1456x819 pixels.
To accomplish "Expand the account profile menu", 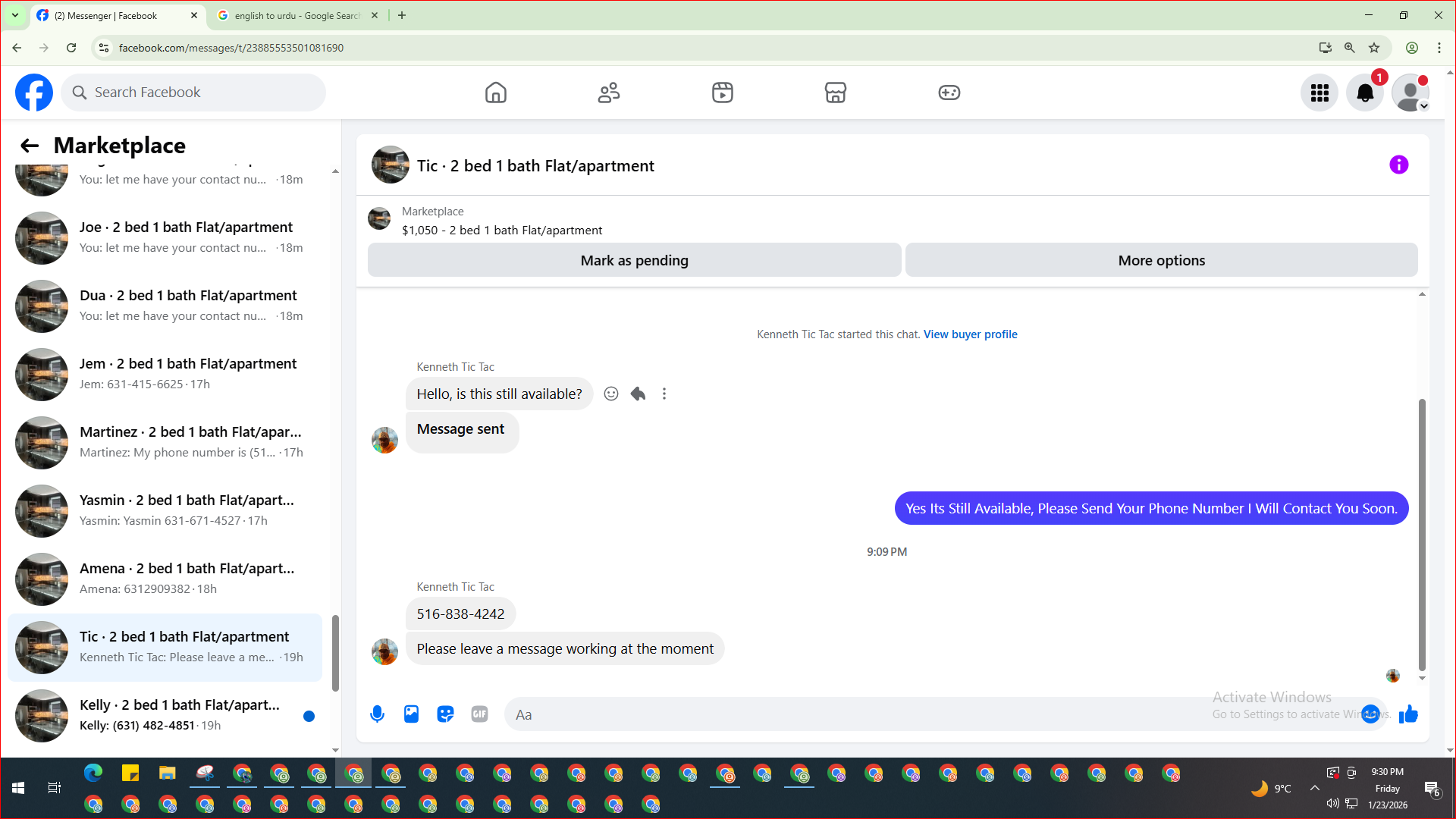I will pyautogui.click(x=1410, y=93).
